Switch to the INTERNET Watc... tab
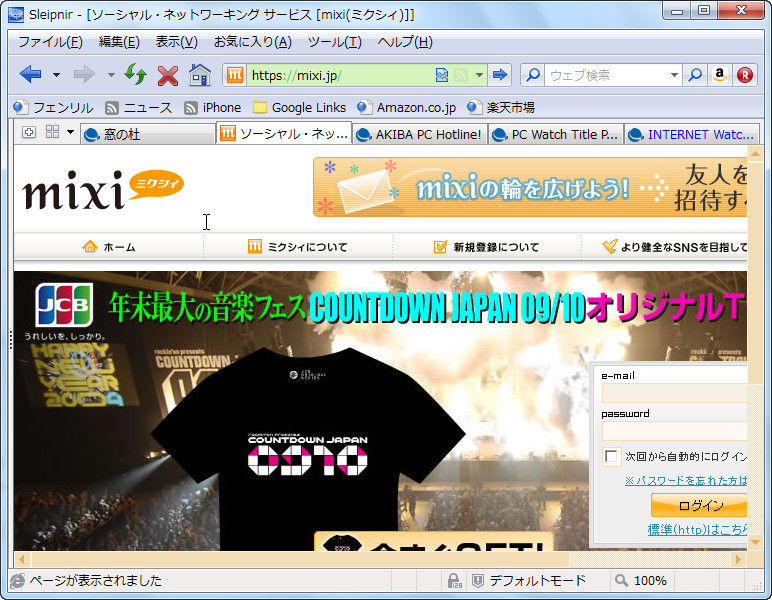 point(692,134)
